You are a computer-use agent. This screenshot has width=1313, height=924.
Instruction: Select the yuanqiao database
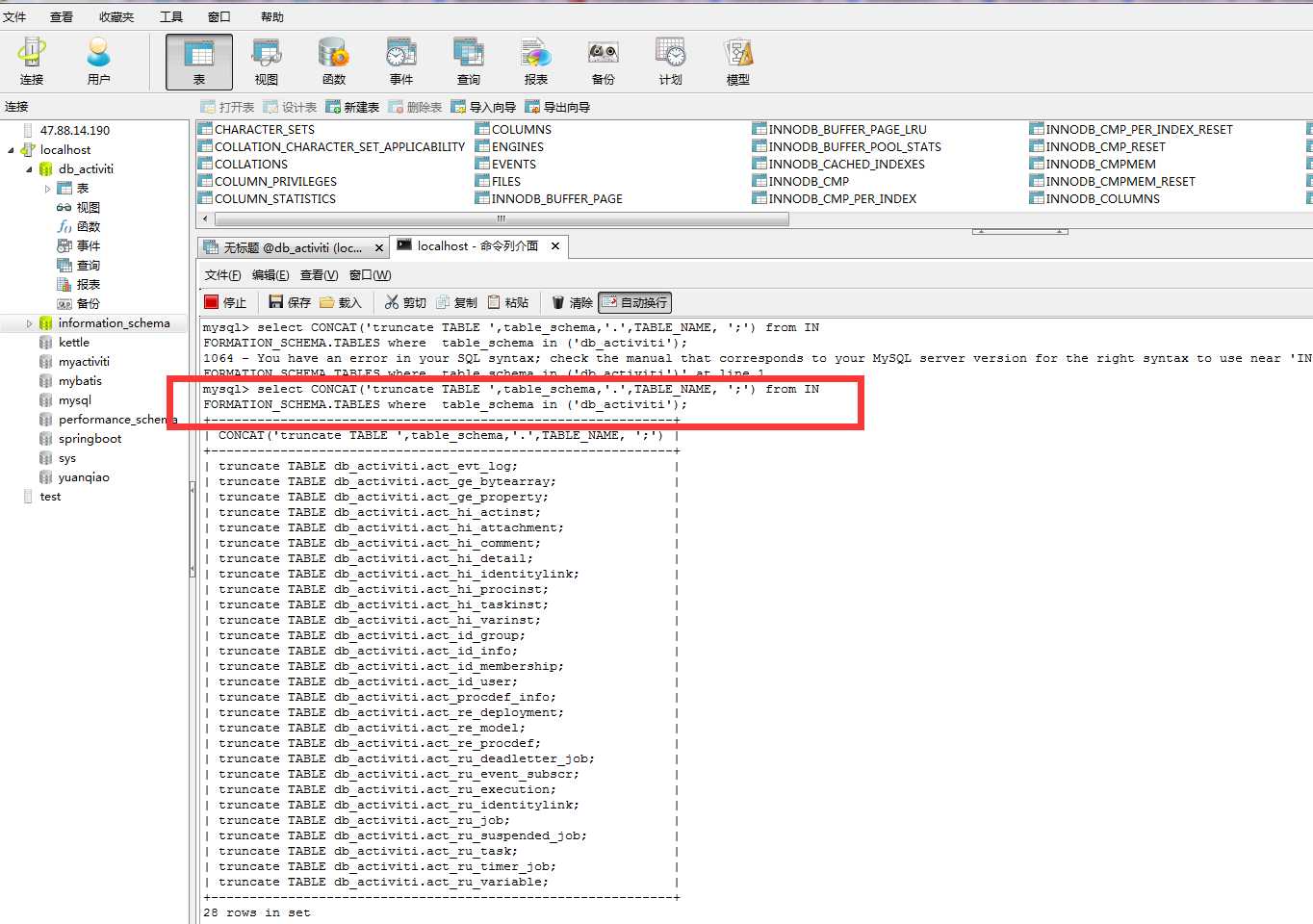coord(84,477)
